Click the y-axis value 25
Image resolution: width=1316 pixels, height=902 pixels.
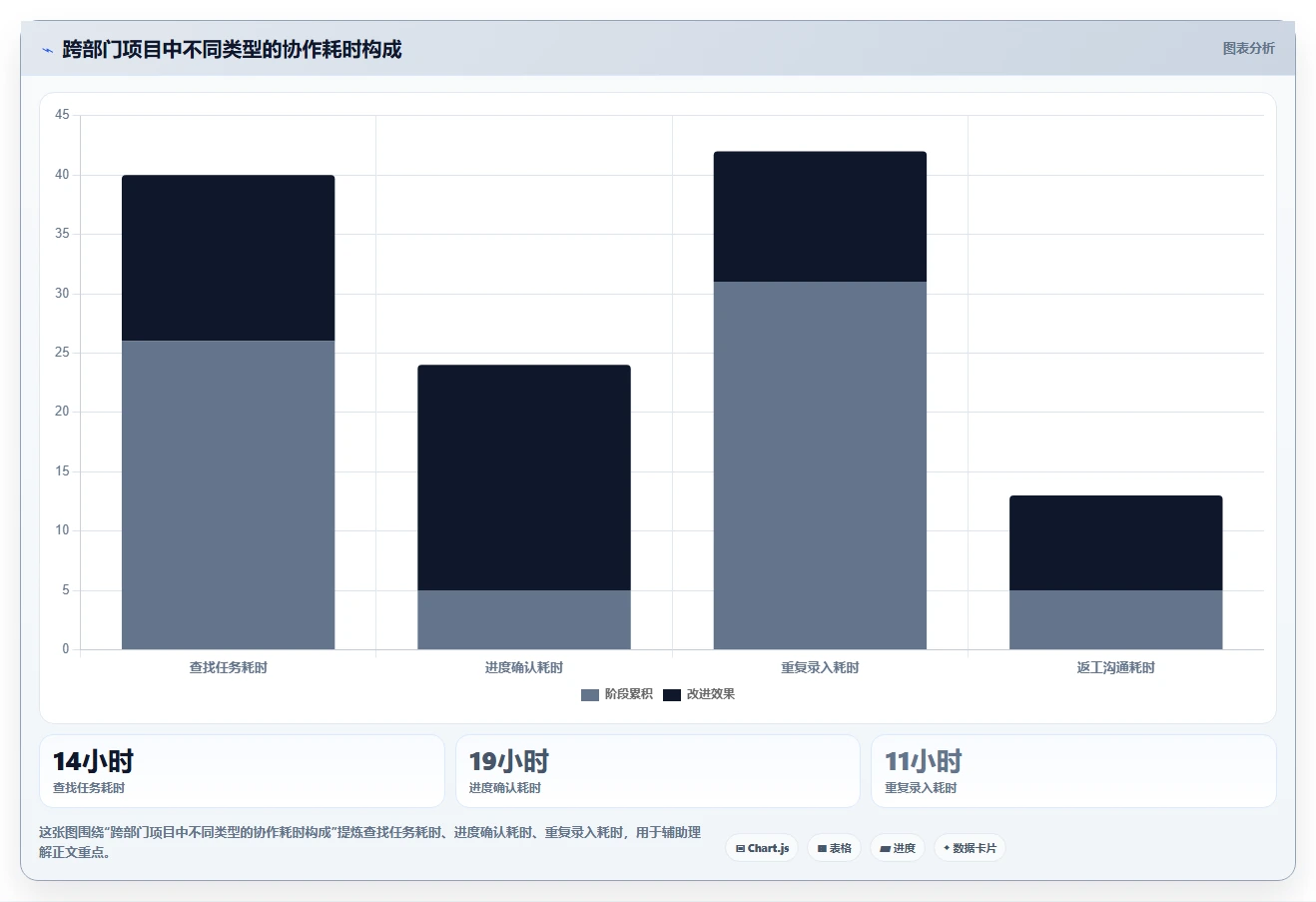pyautogui.click(x=62, y=353)
